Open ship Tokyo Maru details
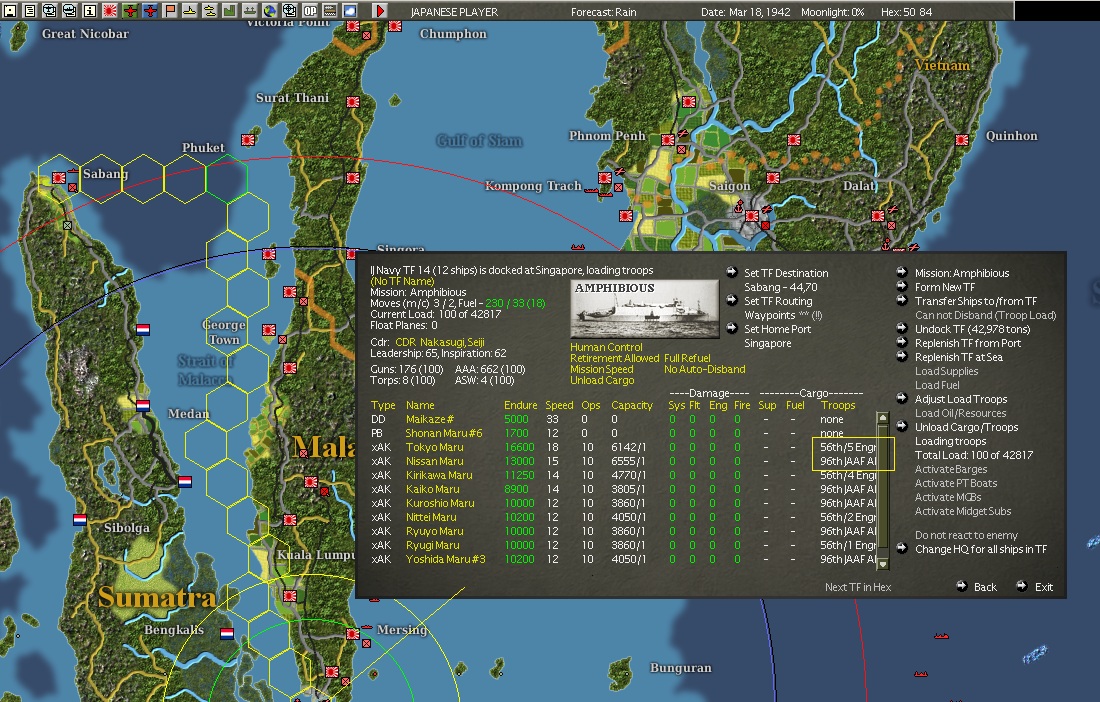This screenshot has width=1100, height=702. click(x=434, y=447)
